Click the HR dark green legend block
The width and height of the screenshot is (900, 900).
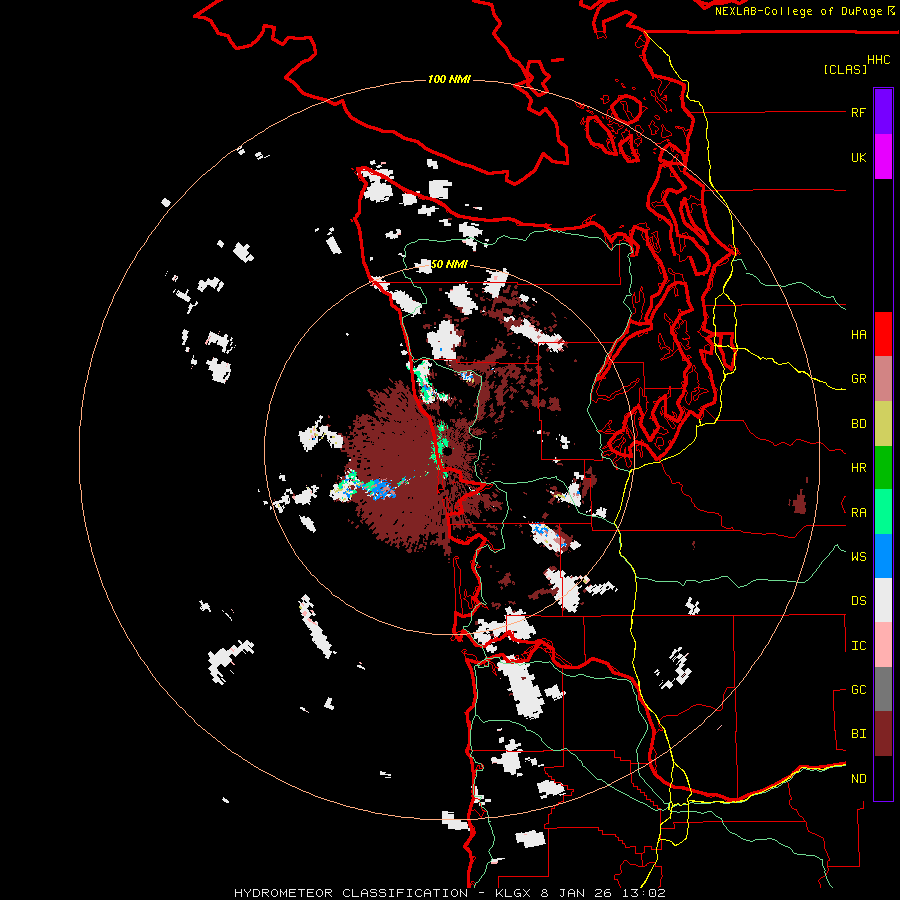883,468
